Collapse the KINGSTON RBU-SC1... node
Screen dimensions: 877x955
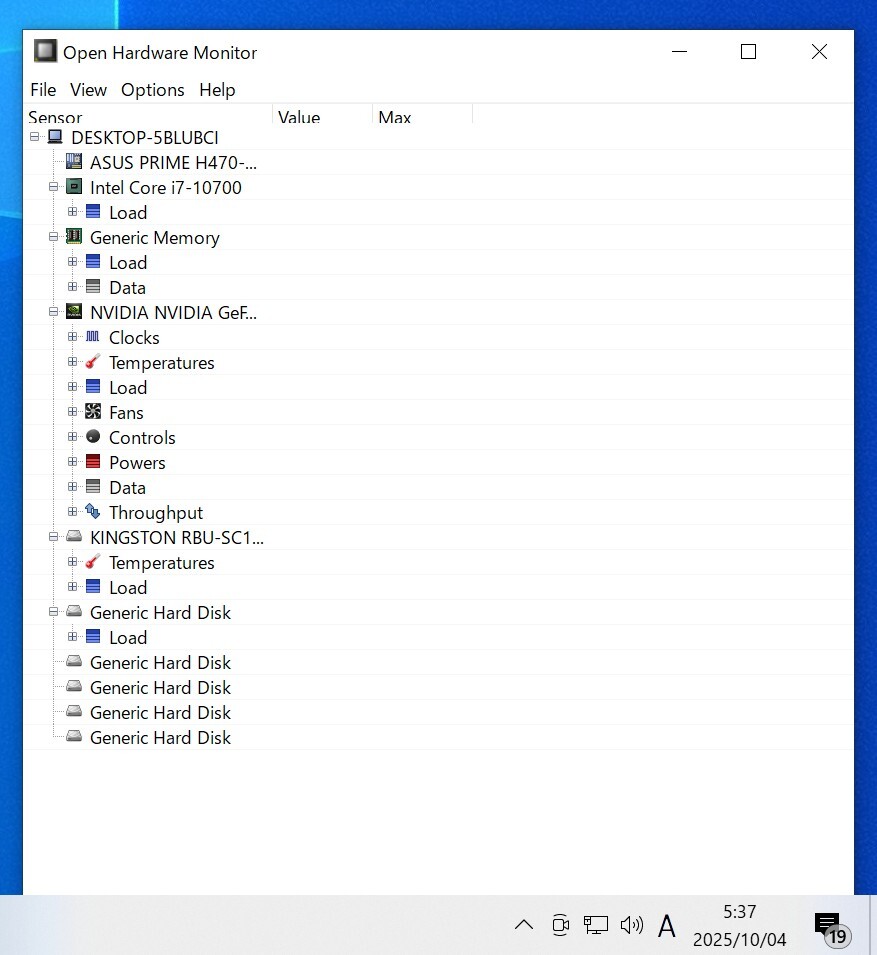coord(54,536)
